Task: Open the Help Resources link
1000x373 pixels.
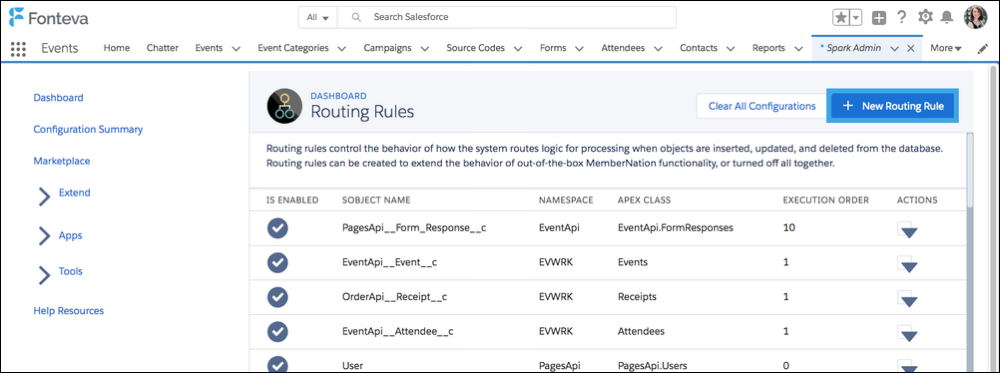Action: (68, 311)
